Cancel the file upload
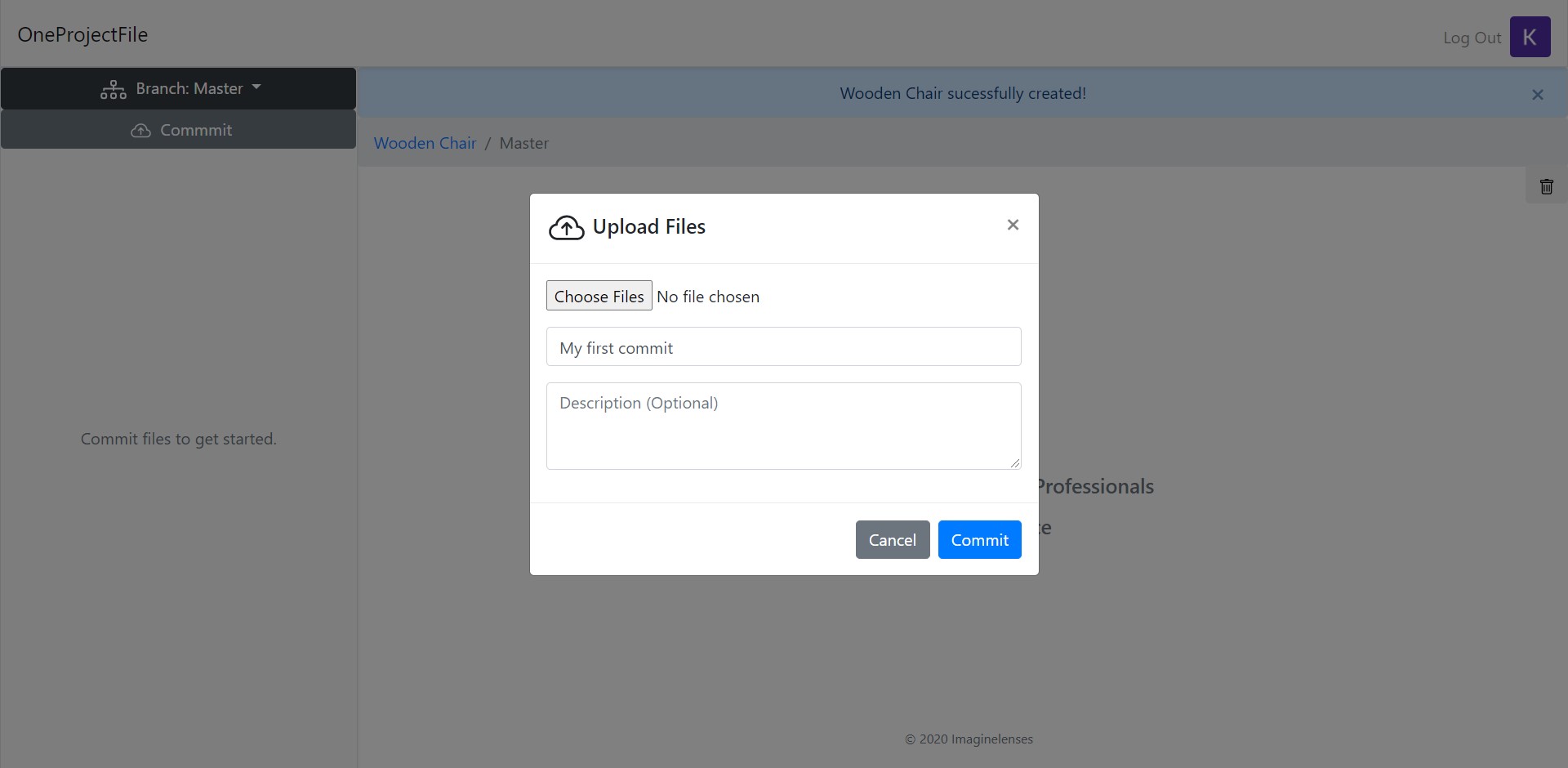 (892, 539)
